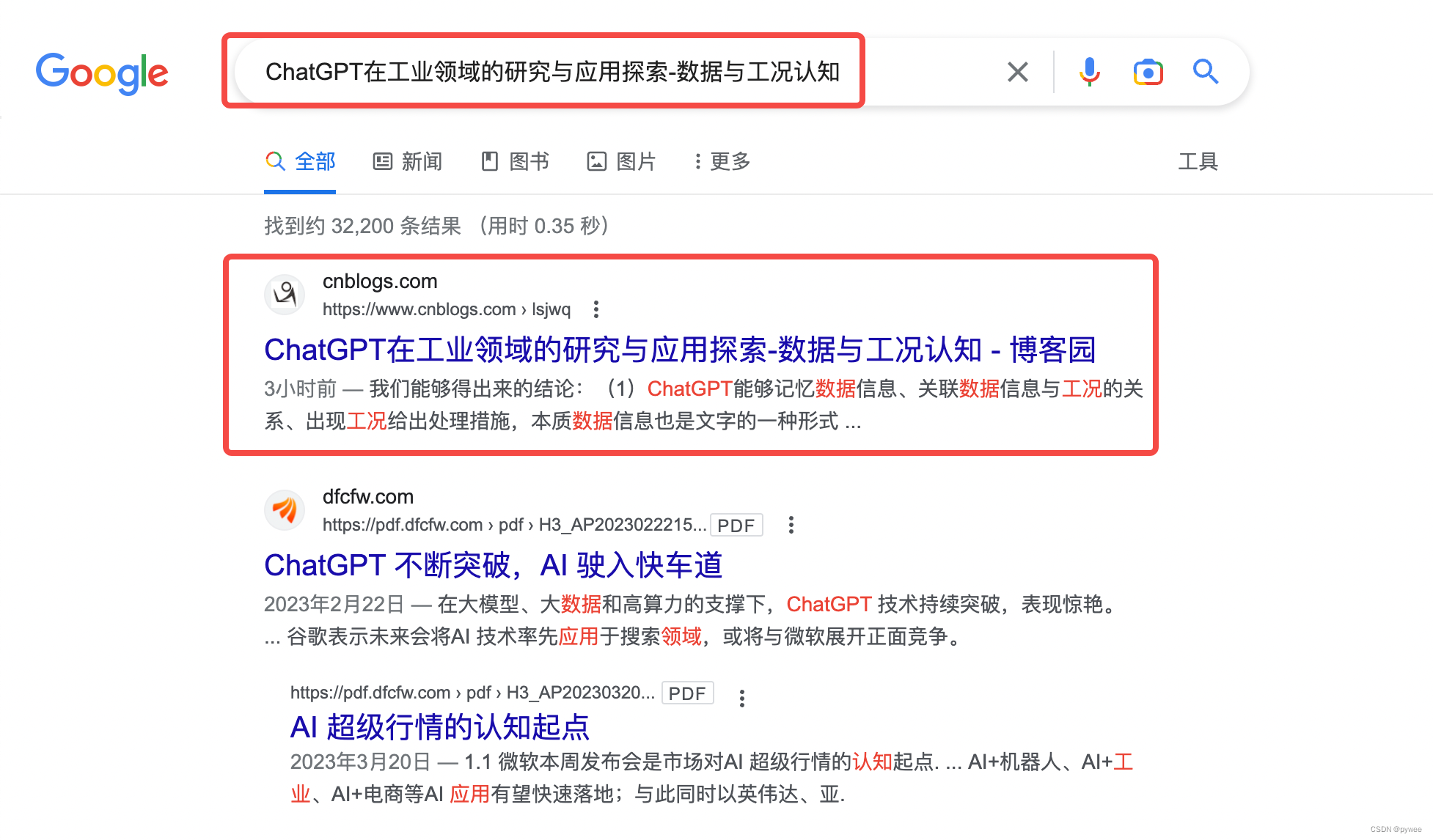Open the AI 超级行情的认知起点 link
The height and width of the screenshot is (840, 1433).
coord(439,727)
